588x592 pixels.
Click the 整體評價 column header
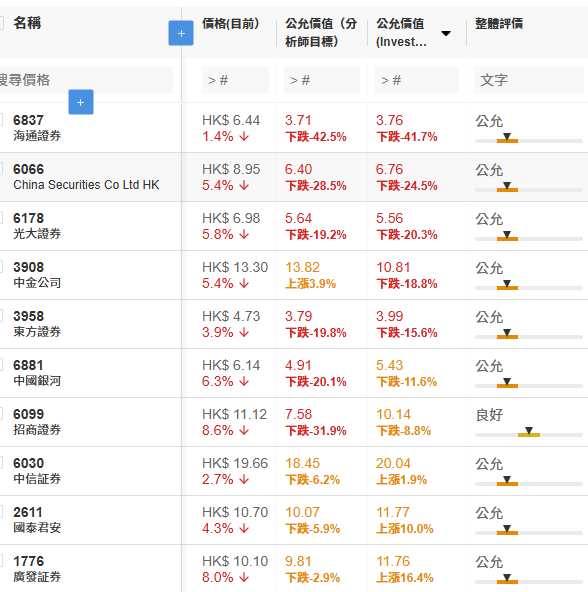coord(499,24)
